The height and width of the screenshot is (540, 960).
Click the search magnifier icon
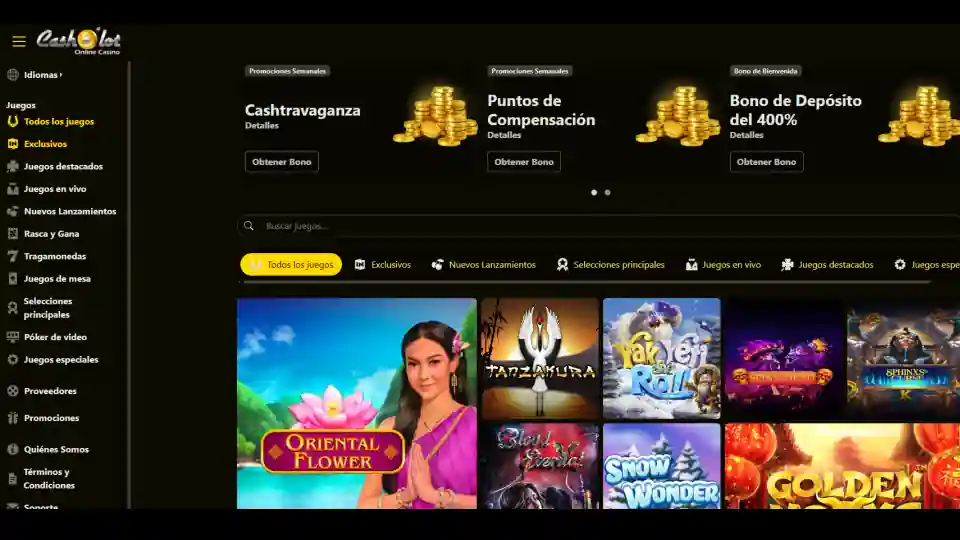(x=249, y=226)
